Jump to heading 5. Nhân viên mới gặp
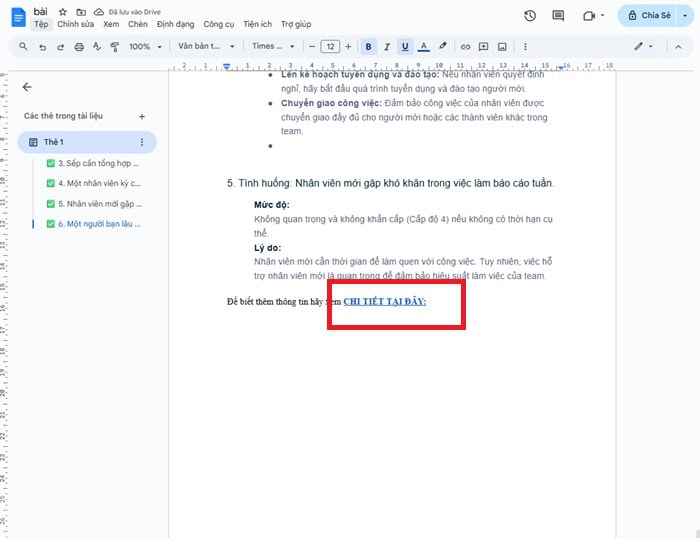 click(94, 204)
